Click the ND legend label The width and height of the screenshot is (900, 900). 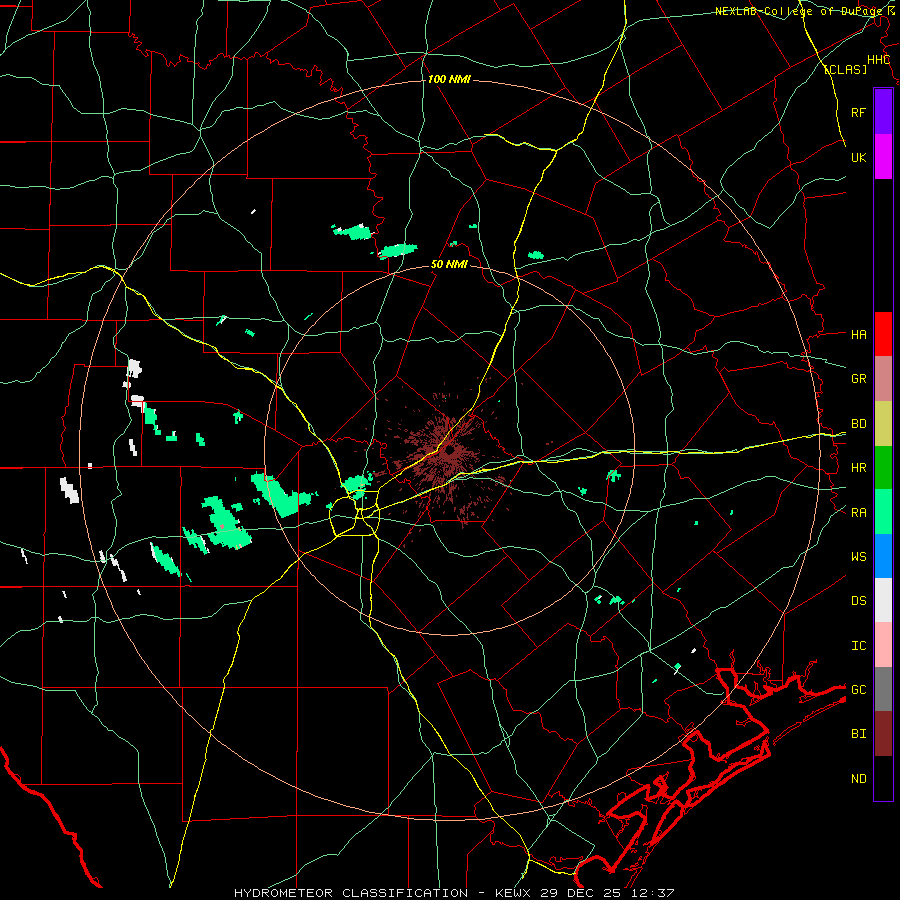(x=858, y=778)
